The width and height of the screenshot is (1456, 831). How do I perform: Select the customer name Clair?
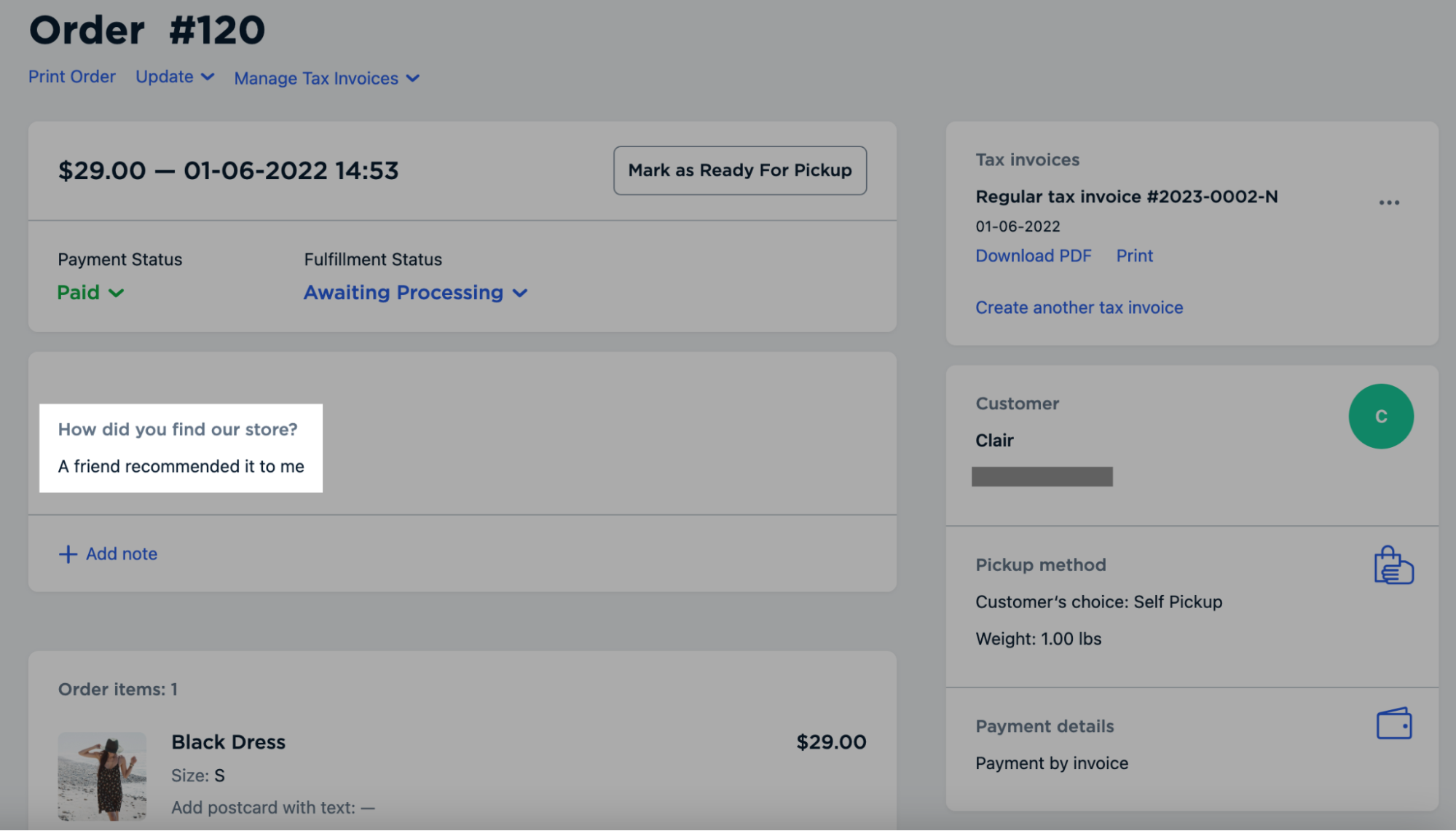coord(994,440)
